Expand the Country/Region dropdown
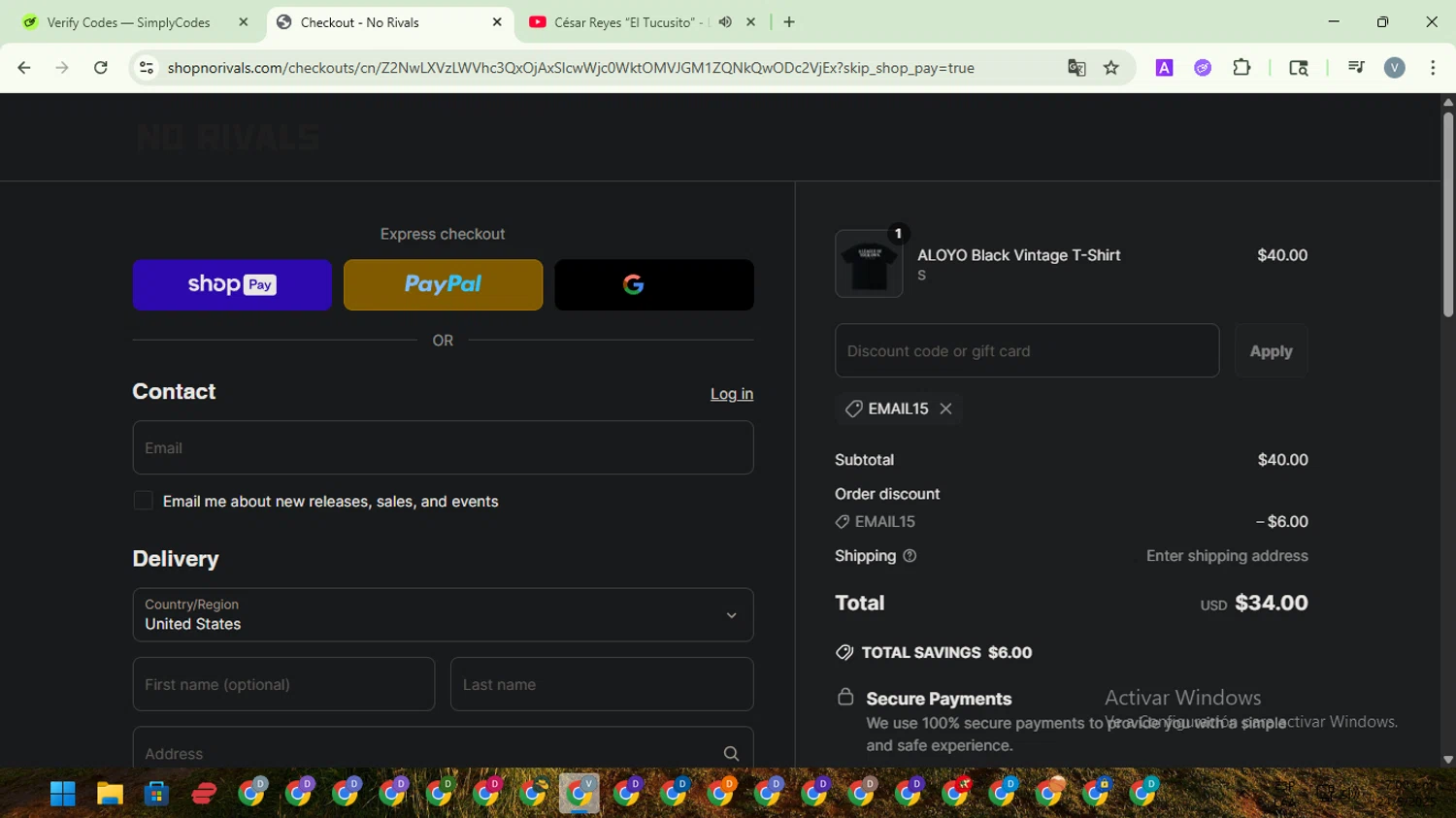 (443, 614)
